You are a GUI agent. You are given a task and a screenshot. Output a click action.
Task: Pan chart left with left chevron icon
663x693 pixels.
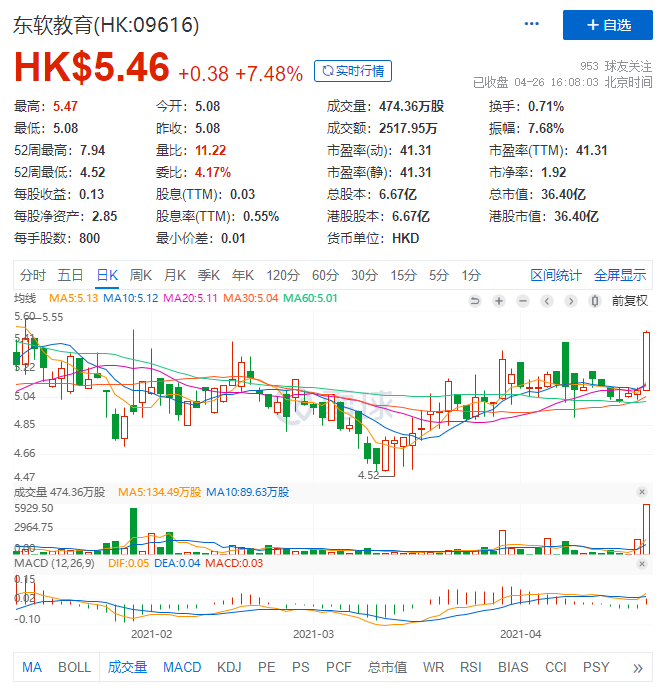547,301
